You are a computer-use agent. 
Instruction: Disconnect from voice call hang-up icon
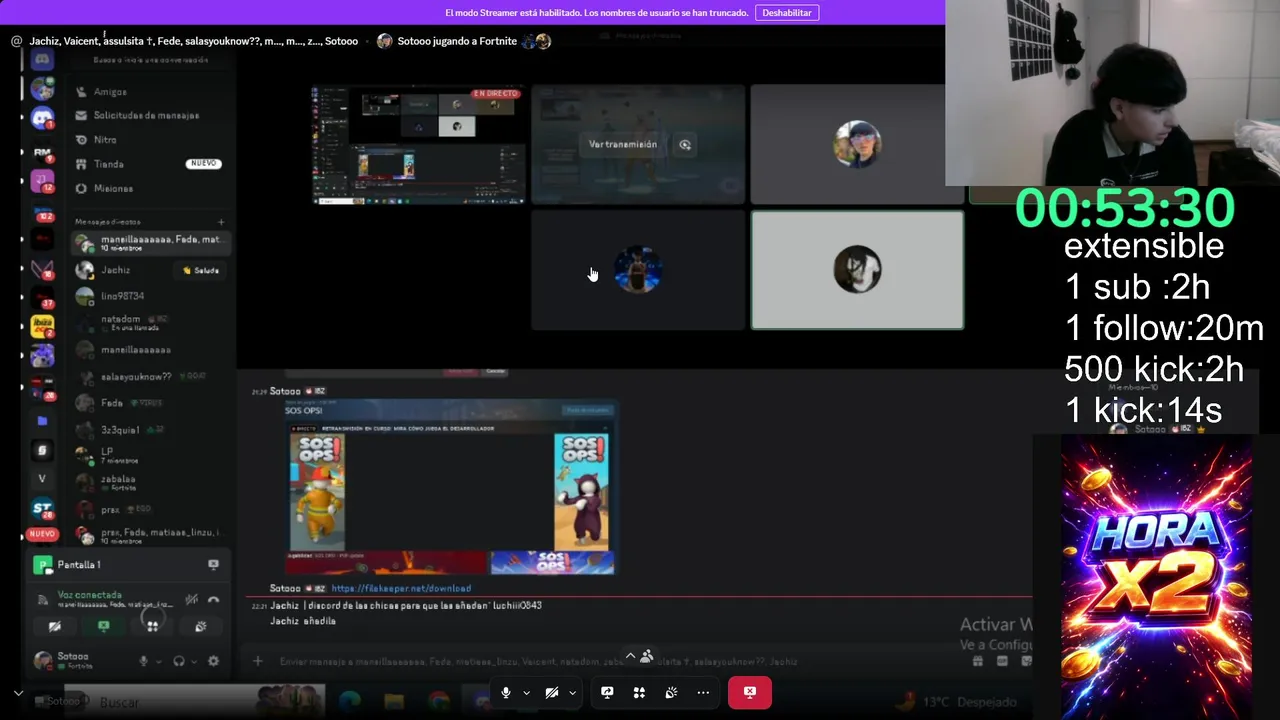213,599
